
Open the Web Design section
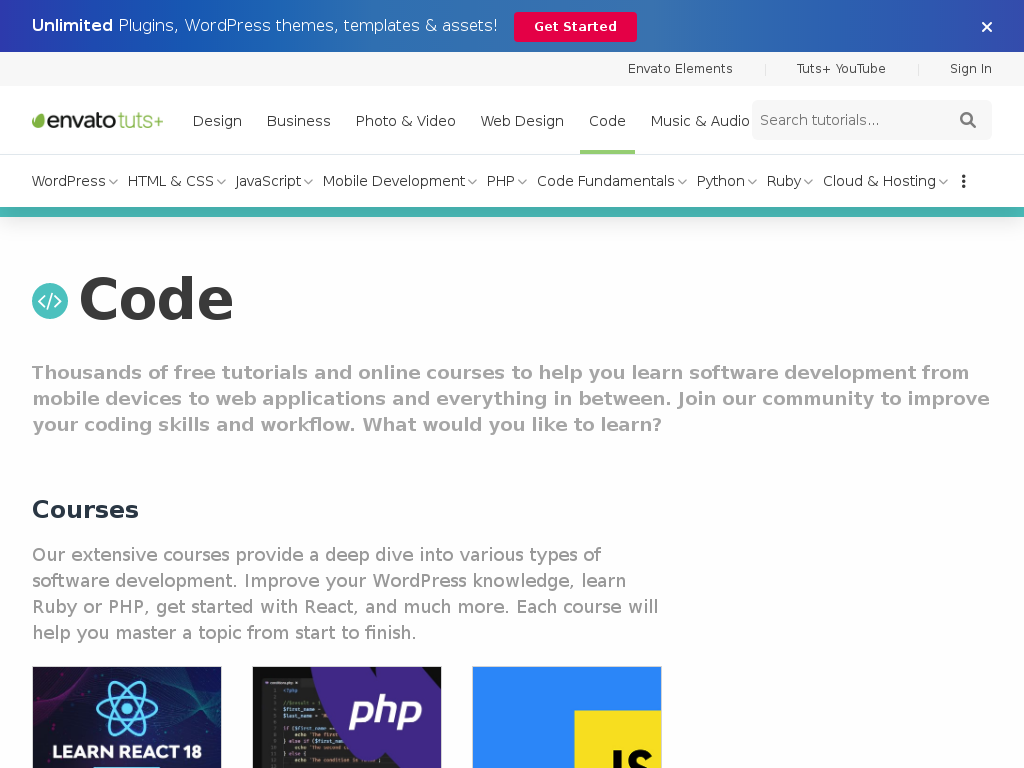point(522,121)
